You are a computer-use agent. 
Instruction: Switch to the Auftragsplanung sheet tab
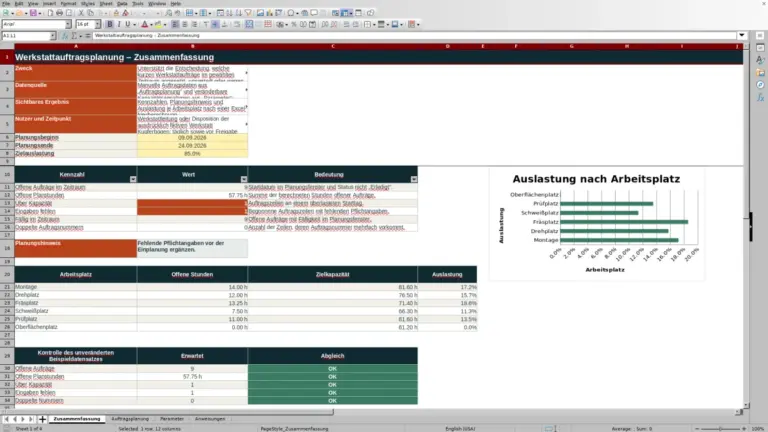[130, 419]
